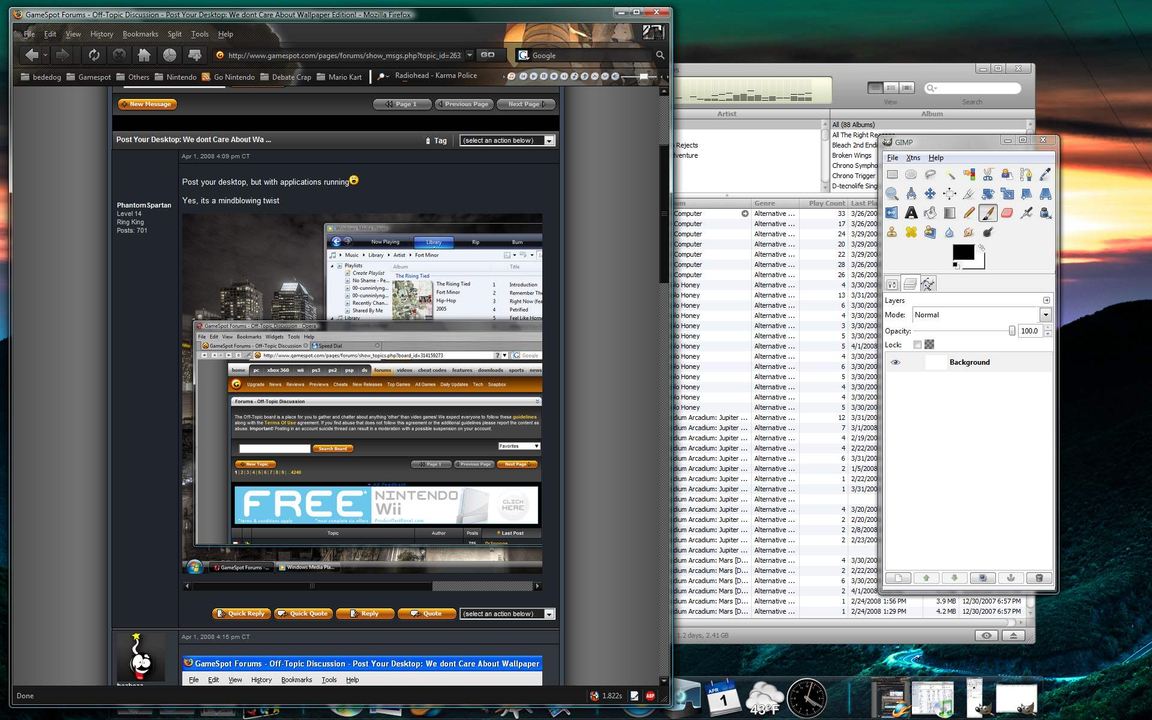This screenshot has height=720, width=1152.
Task: Open the 'select an action below' dropdown at top
Action: [506, 141]
